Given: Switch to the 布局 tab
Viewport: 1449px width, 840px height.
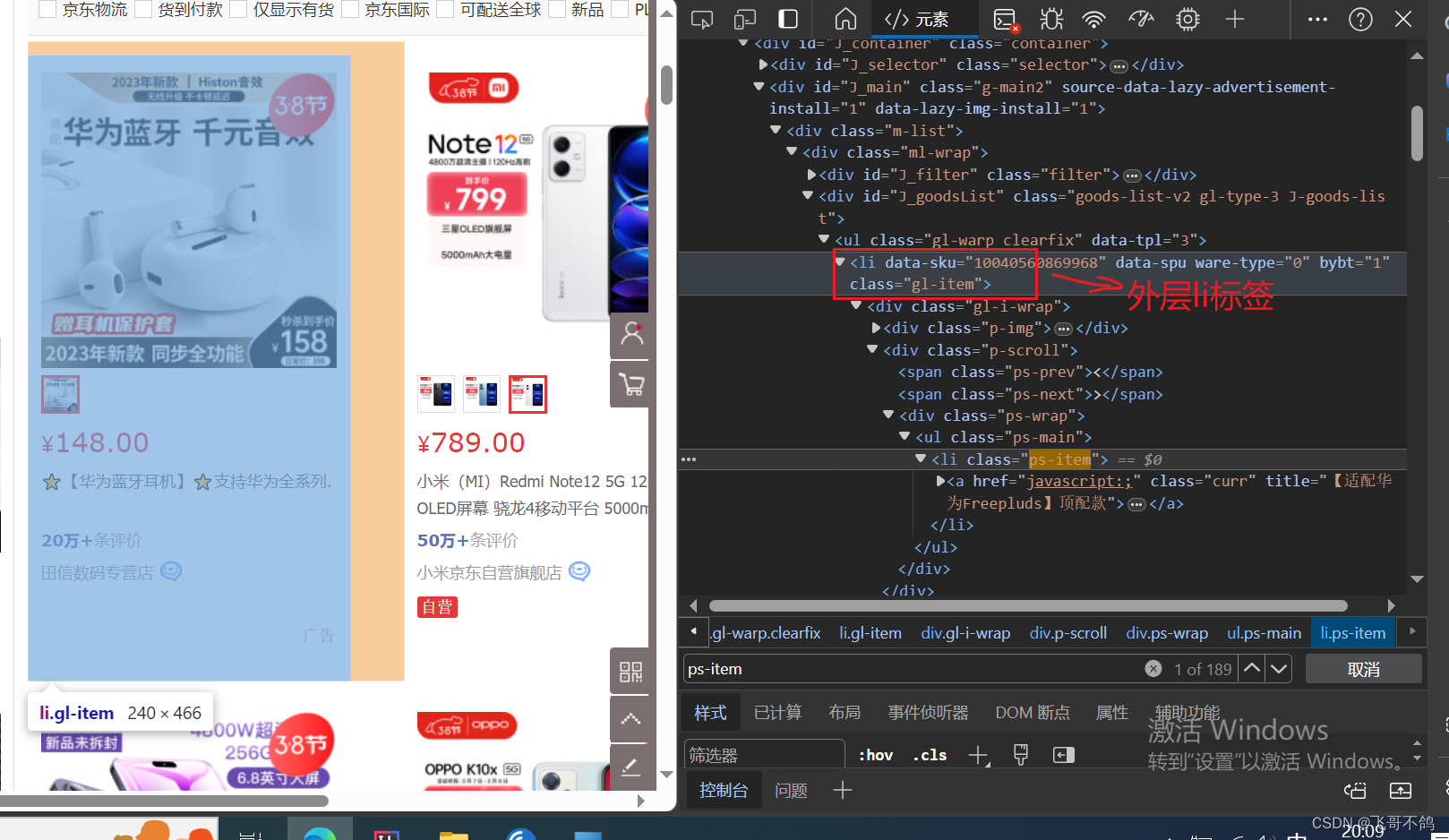Looking at the screenshot, I should pos(845,713).
